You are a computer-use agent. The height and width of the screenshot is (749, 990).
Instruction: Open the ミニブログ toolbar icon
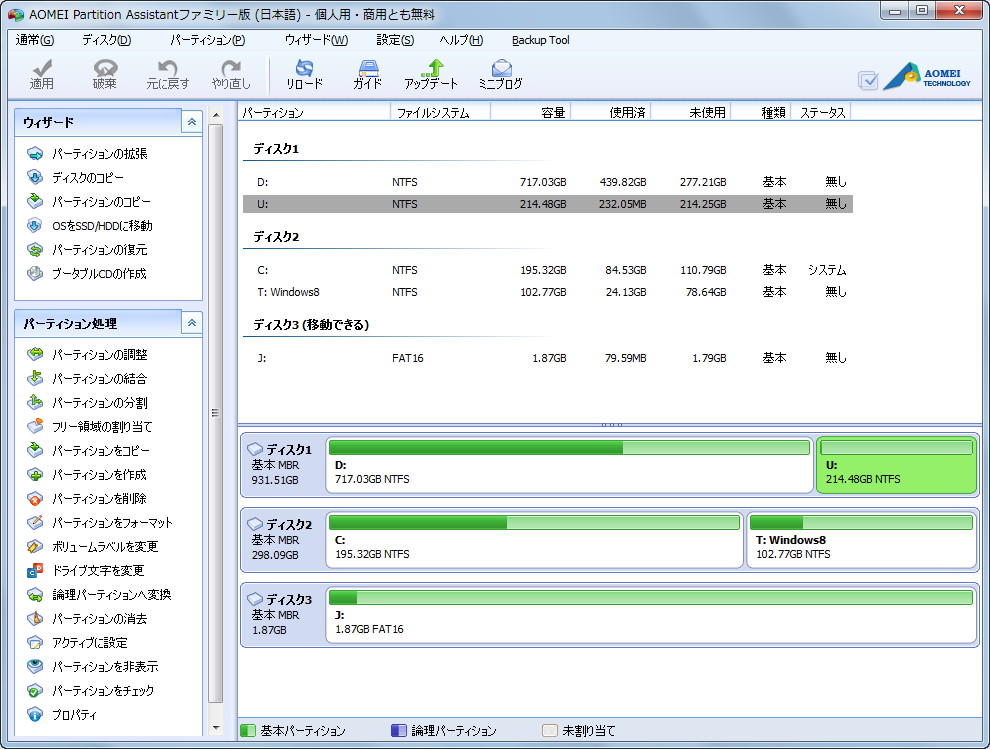tap(499, 73)
